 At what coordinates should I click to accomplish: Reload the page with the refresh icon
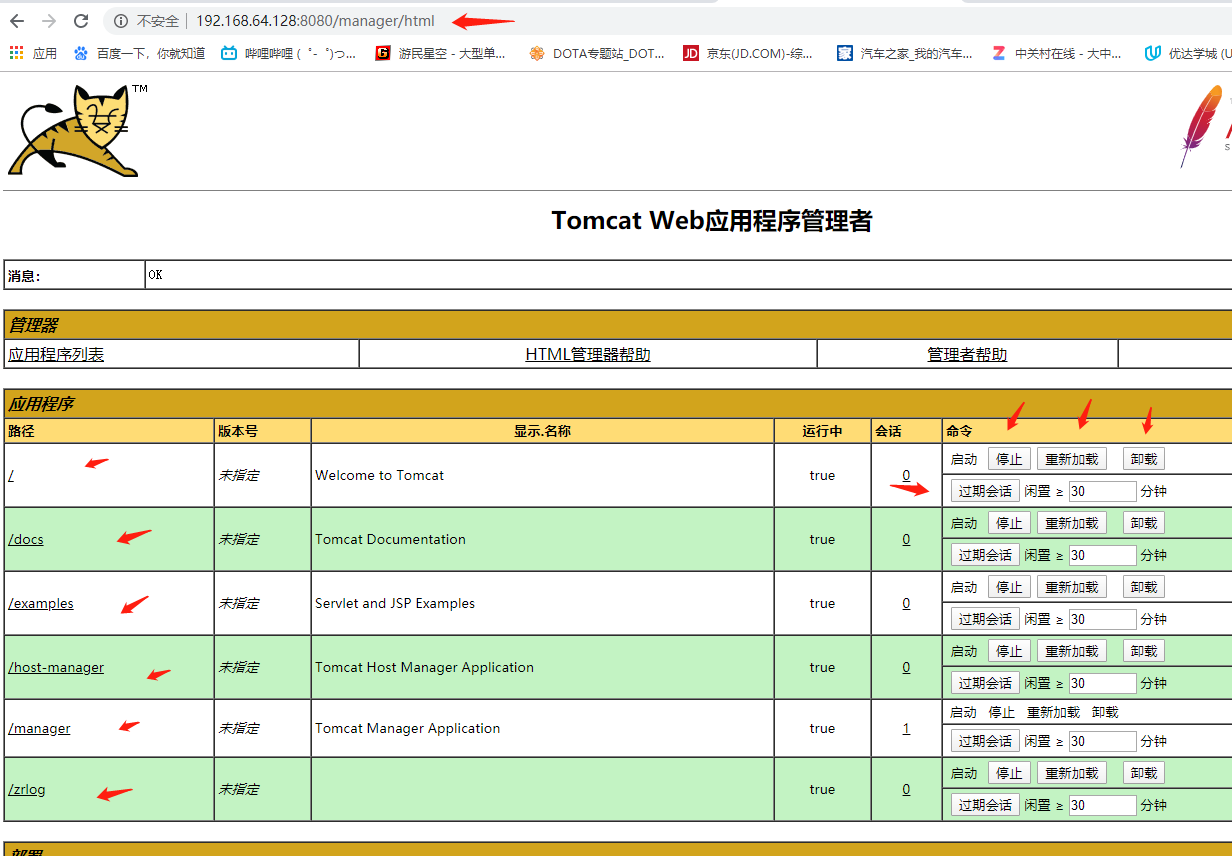click(81, 21)
